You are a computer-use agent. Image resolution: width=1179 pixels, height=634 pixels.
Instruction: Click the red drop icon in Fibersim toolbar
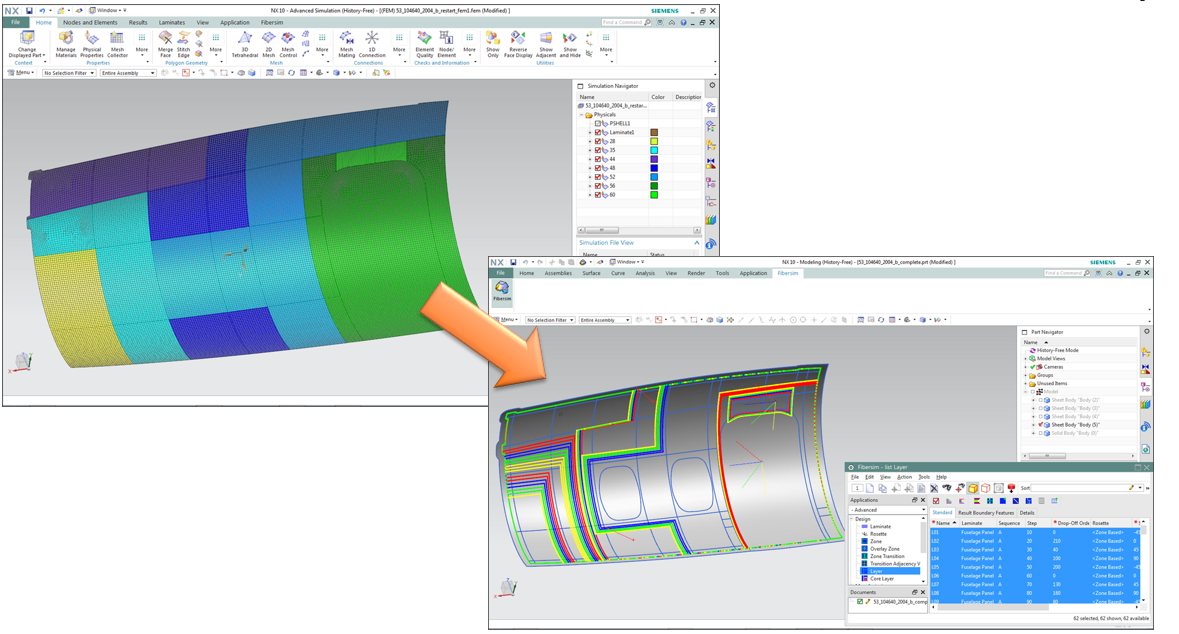[1011, 488]
